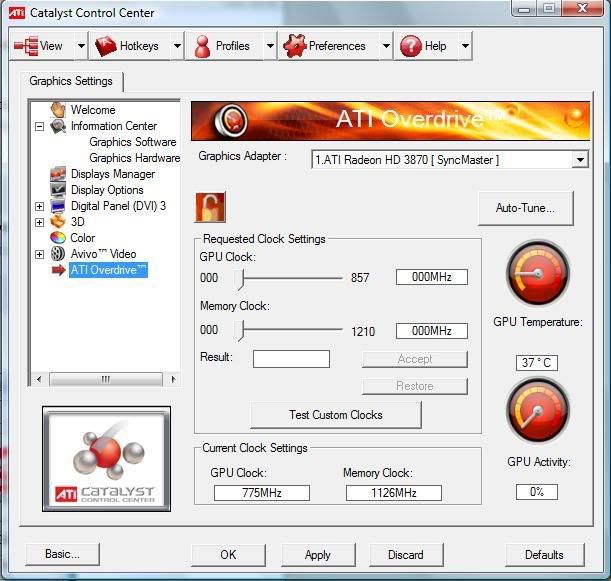Click the GPU Temperature gauge
611x581 pixels.
click(x=538, y=272)
